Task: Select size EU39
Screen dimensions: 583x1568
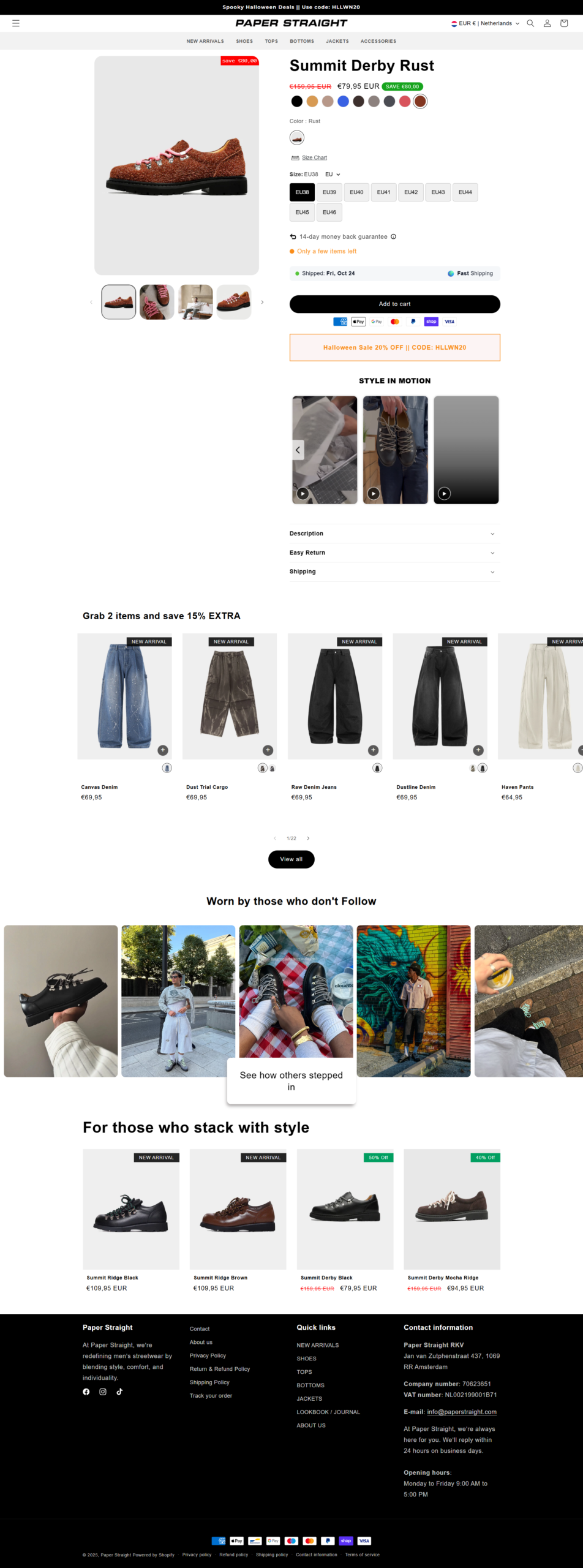Action: [x=329, y=192]
